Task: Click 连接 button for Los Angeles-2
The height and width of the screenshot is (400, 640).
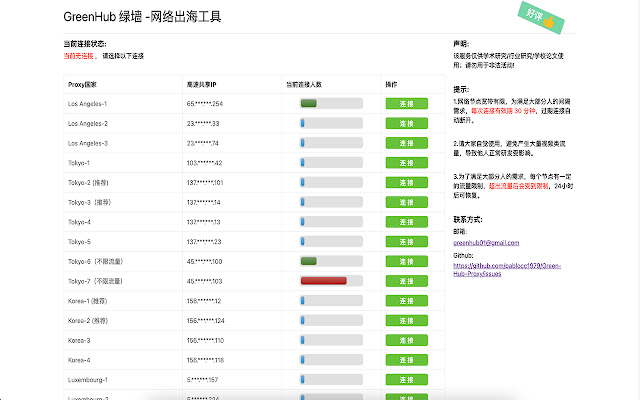Action: coord(406,124)
